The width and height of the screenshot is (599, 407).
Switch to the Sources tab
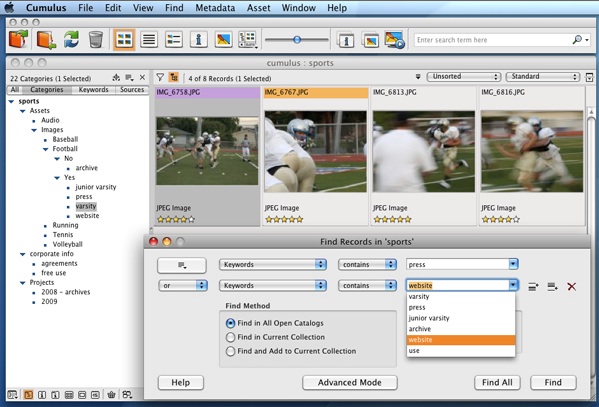point(132,89)
